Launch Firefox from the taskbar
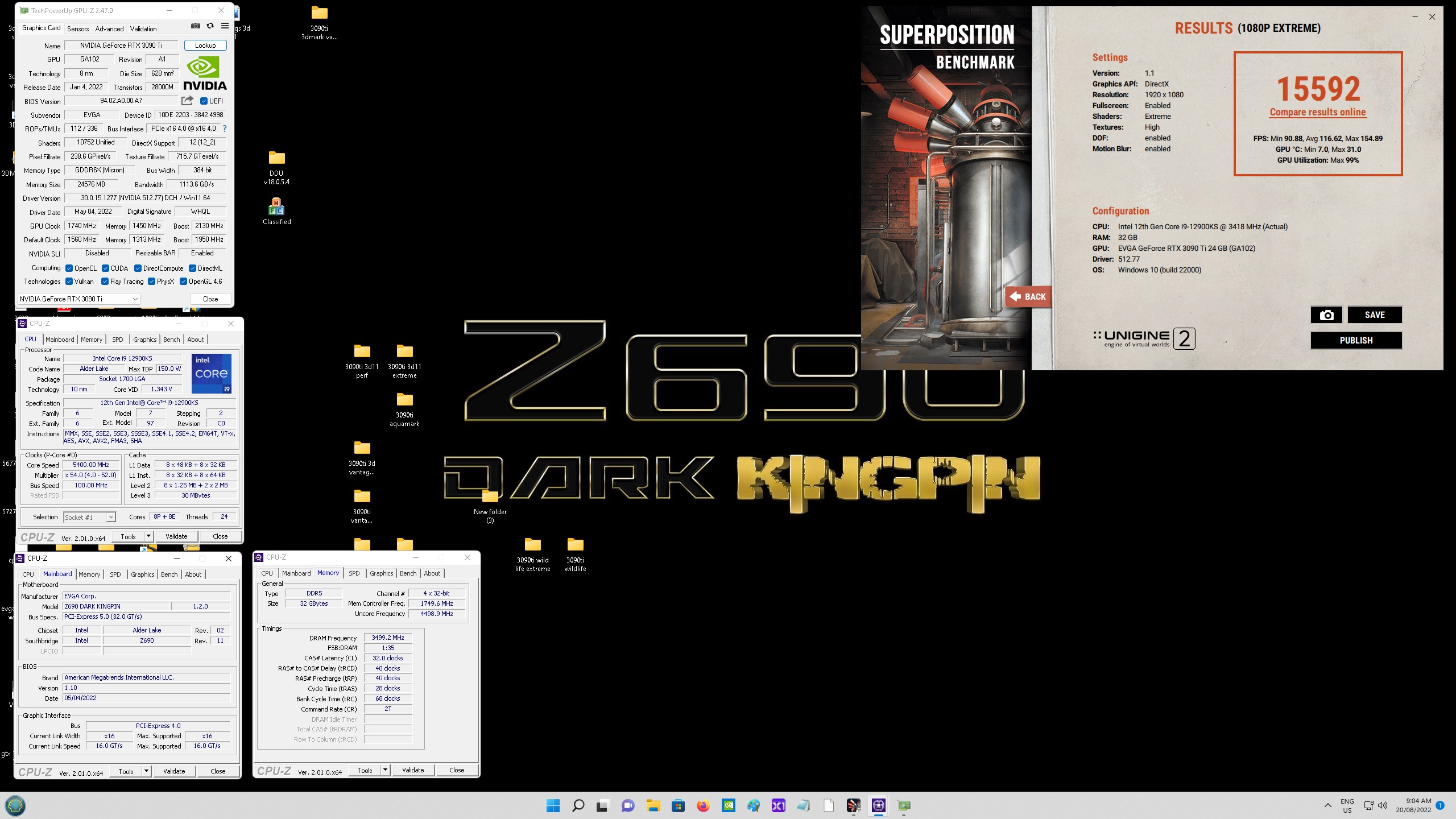Screen dimensions: 1456x819 [x=703, y=805]
